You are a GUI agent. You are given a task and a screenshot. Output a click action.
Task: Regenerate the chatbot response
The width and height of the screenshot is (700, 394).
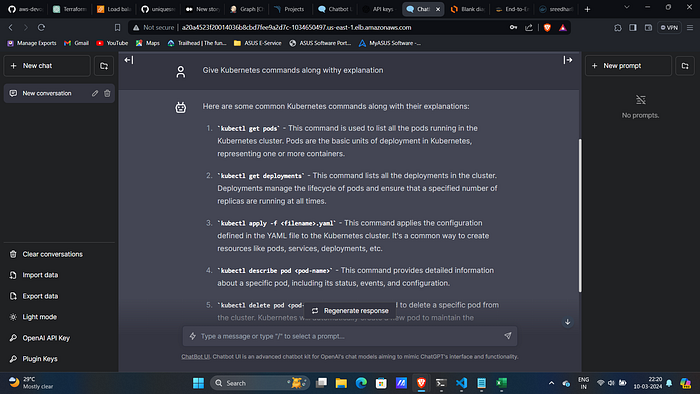click(x=350, y=311)
